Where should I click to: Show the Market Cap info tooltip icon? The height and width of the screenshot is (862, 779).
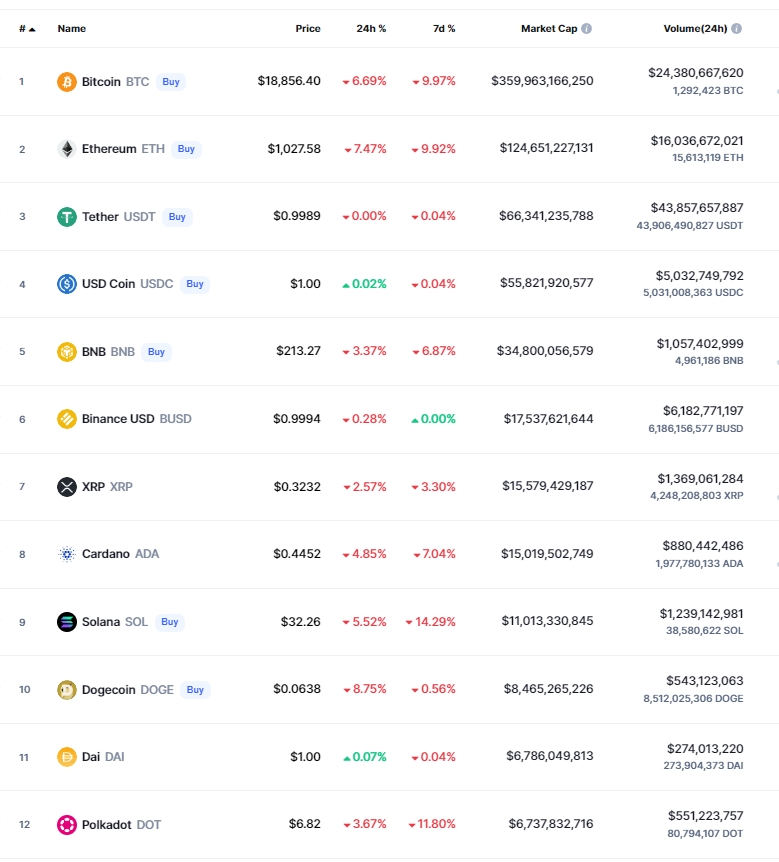coord(587,29)
